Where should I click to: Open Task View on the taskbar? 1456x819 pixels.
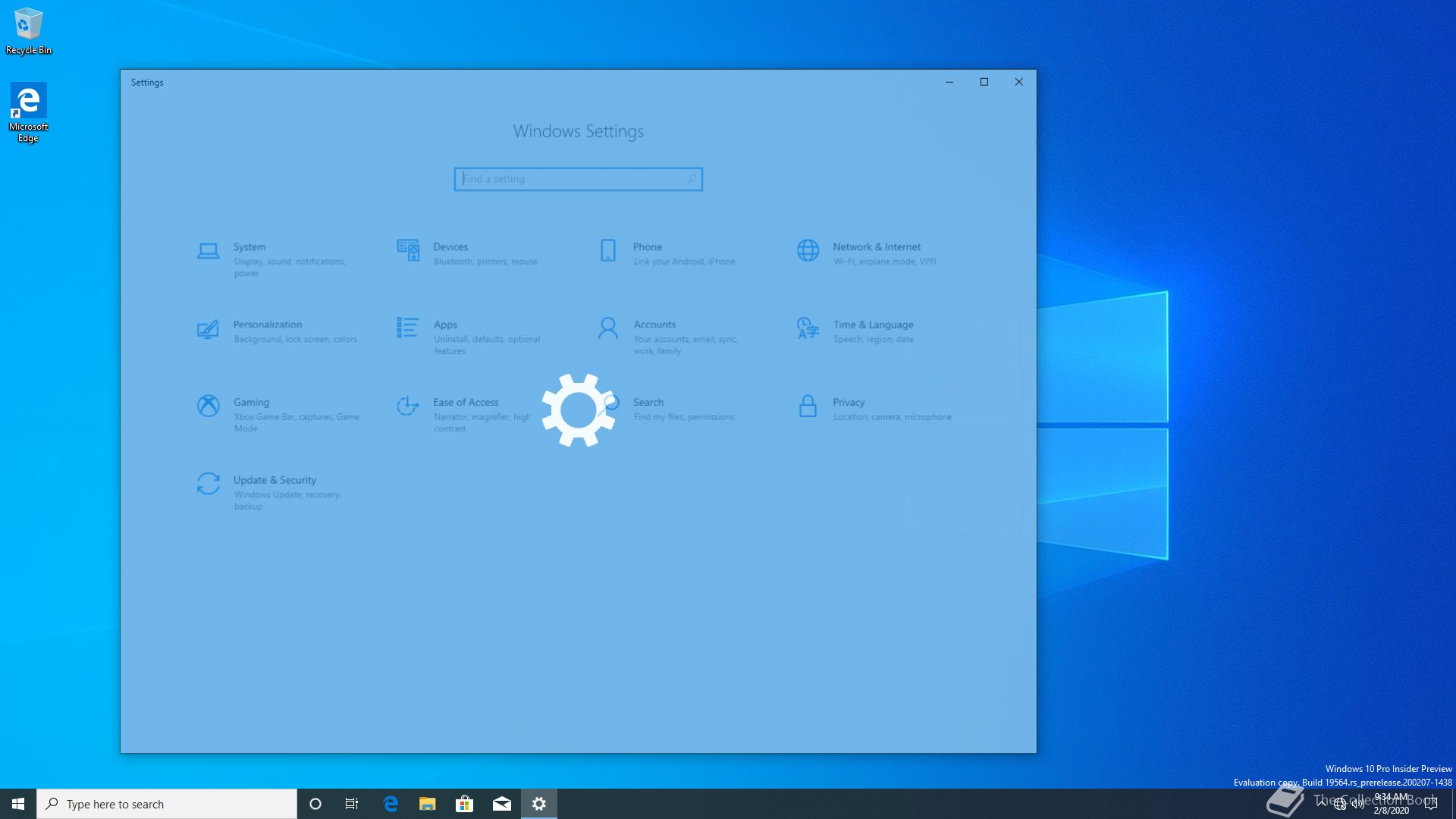pyautogui.click(x=352, y=804)
